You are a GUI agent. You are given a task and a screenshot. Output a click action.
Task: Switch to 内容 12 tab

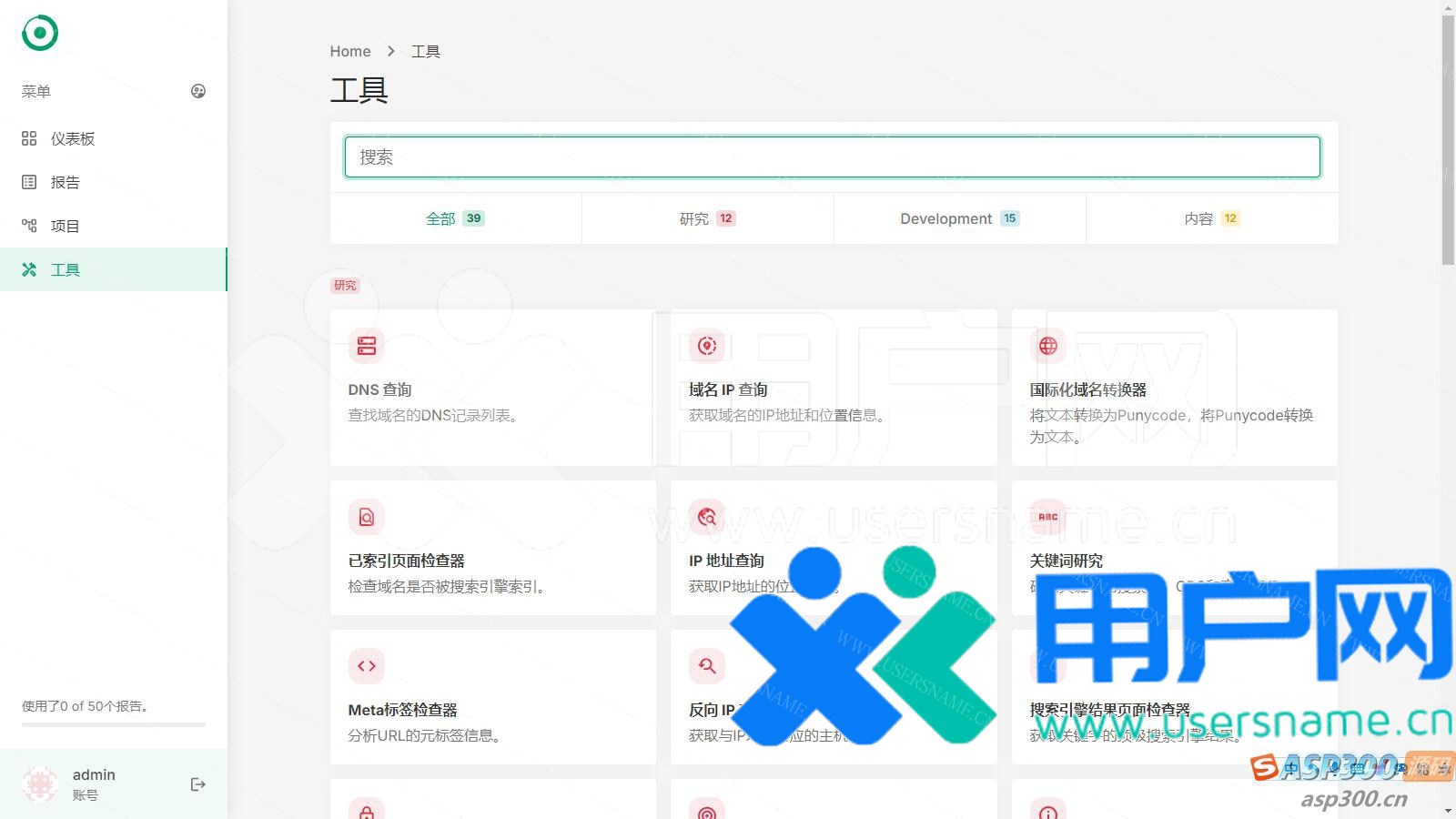click(x=1212, y=218)
